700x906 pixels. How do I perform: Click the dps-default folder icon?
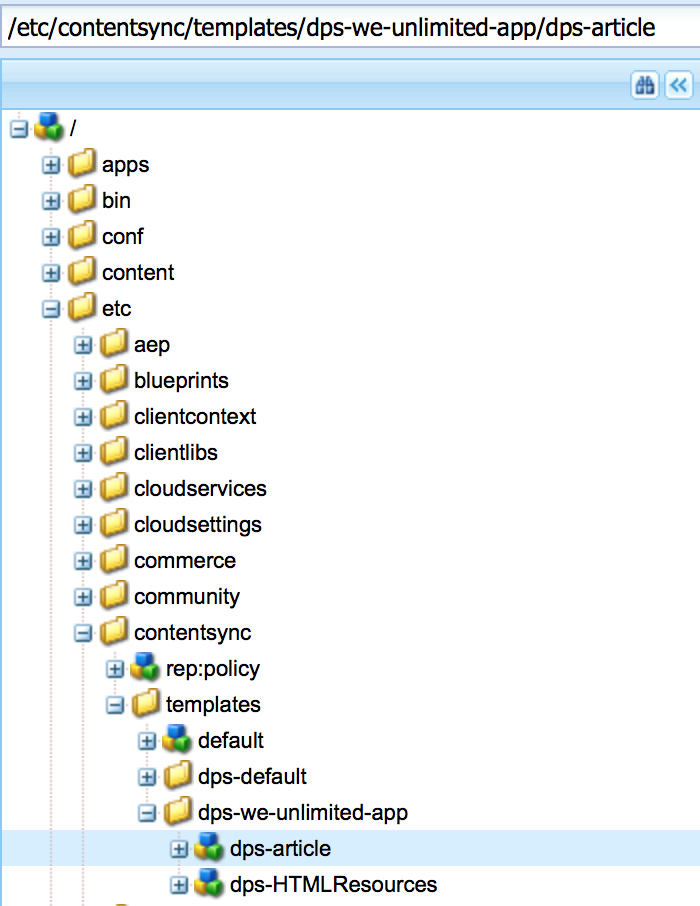(177, 775)
